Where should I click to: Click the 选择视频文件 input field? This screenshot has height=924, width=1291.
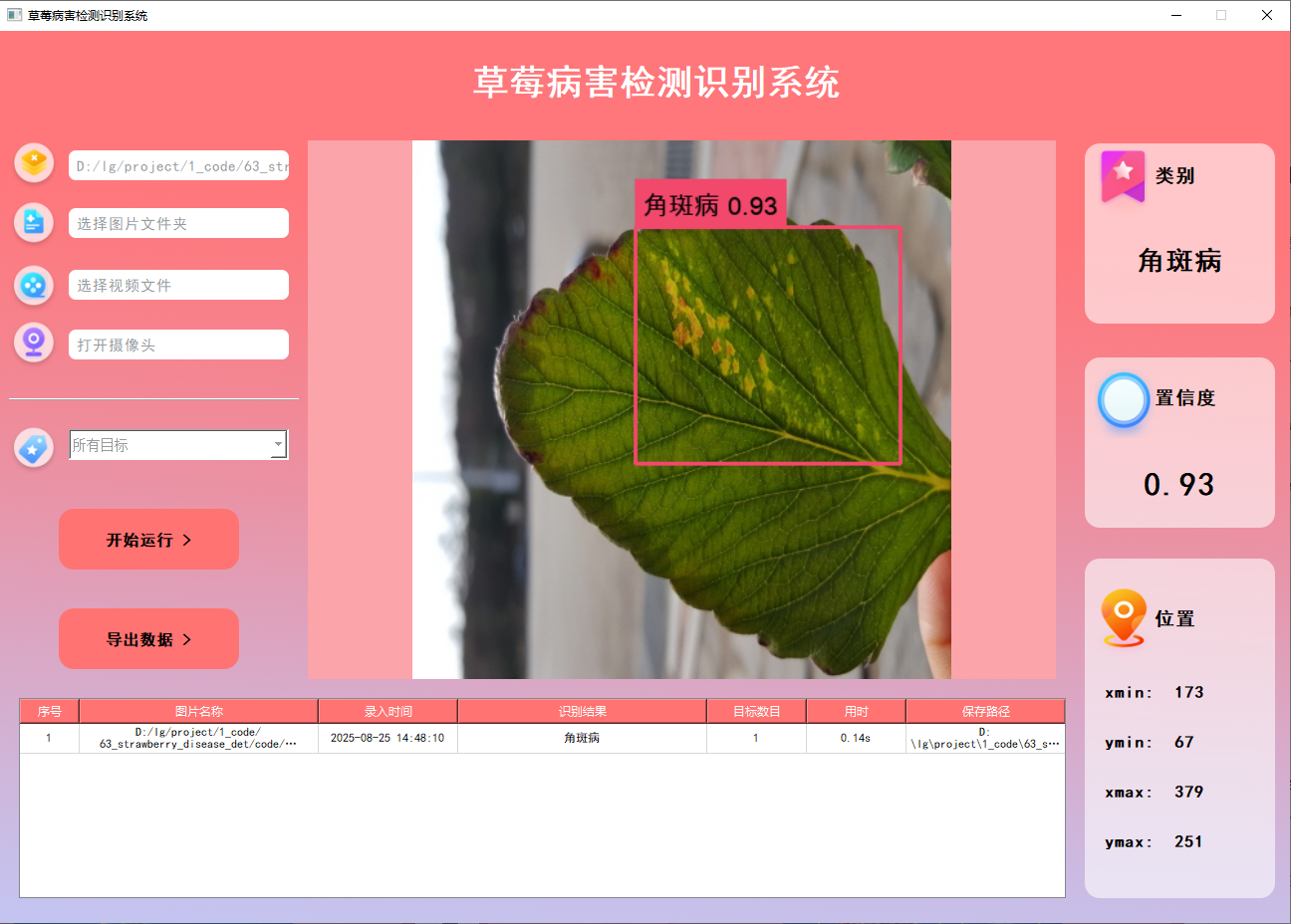point(178,285)
